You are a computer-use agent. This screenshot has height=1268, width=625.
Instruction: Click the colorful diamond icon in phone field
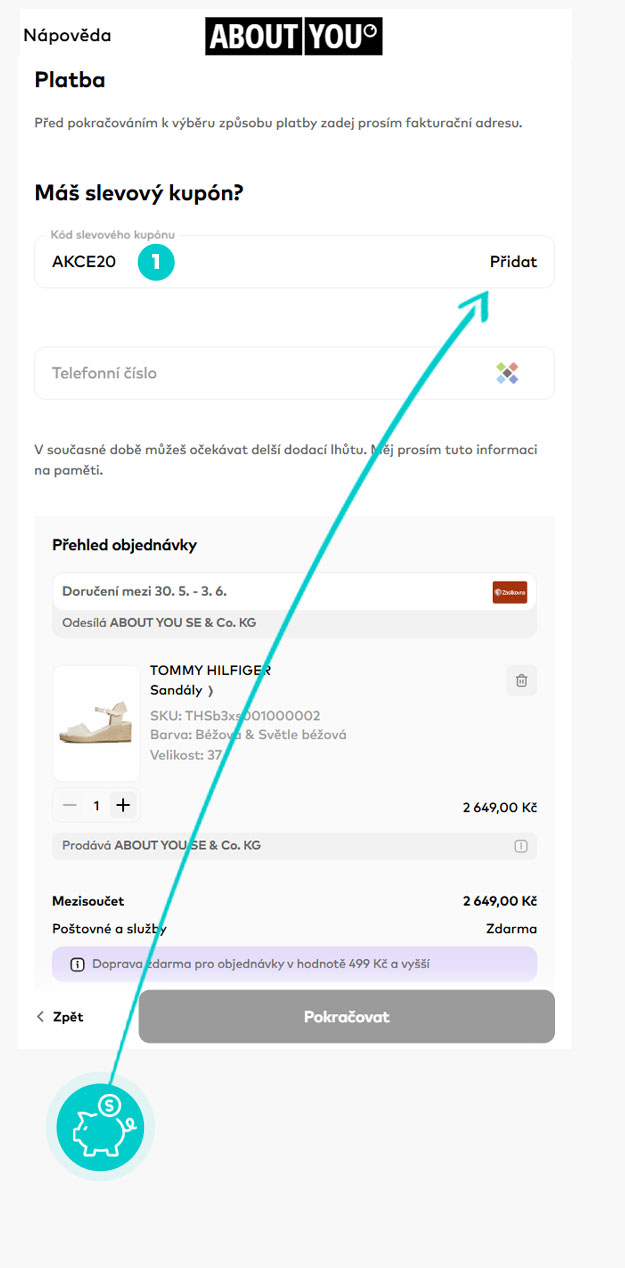click(508, 373)
